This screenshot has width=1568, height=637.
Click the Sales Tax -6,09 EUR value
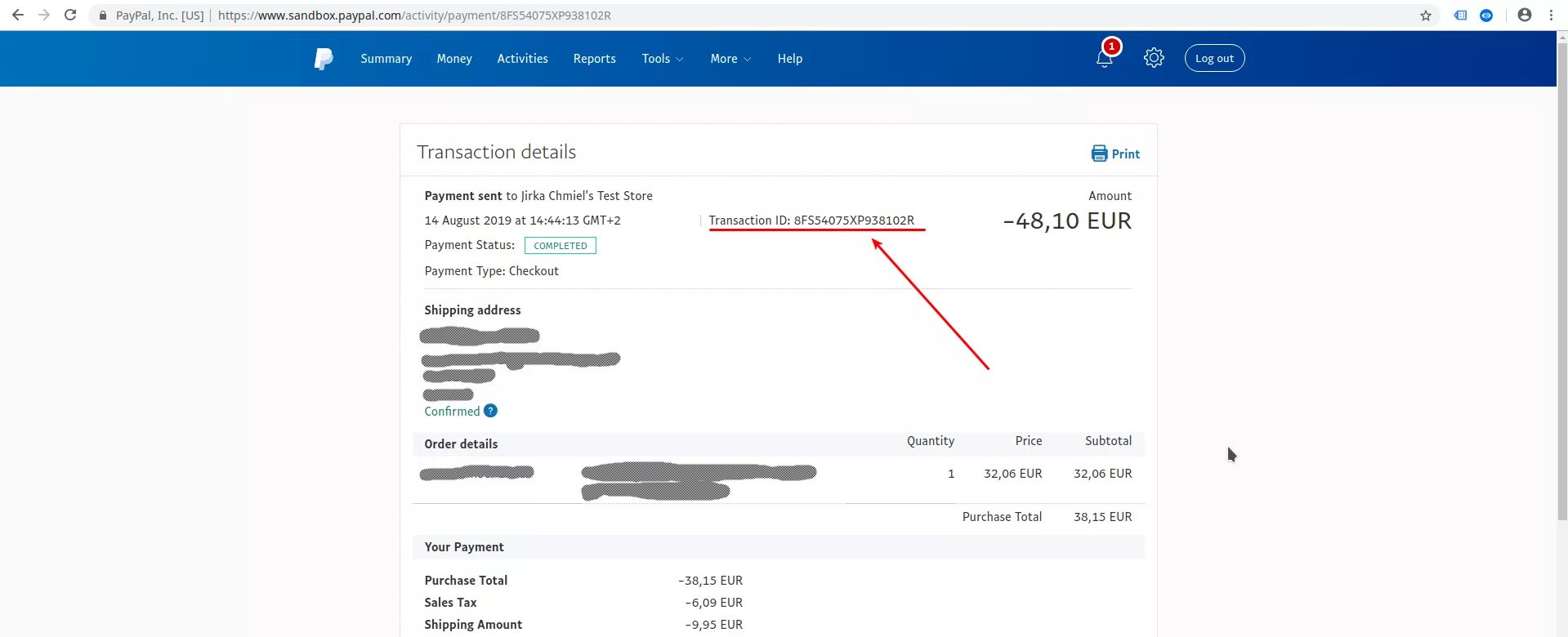[x=714, y=603]
